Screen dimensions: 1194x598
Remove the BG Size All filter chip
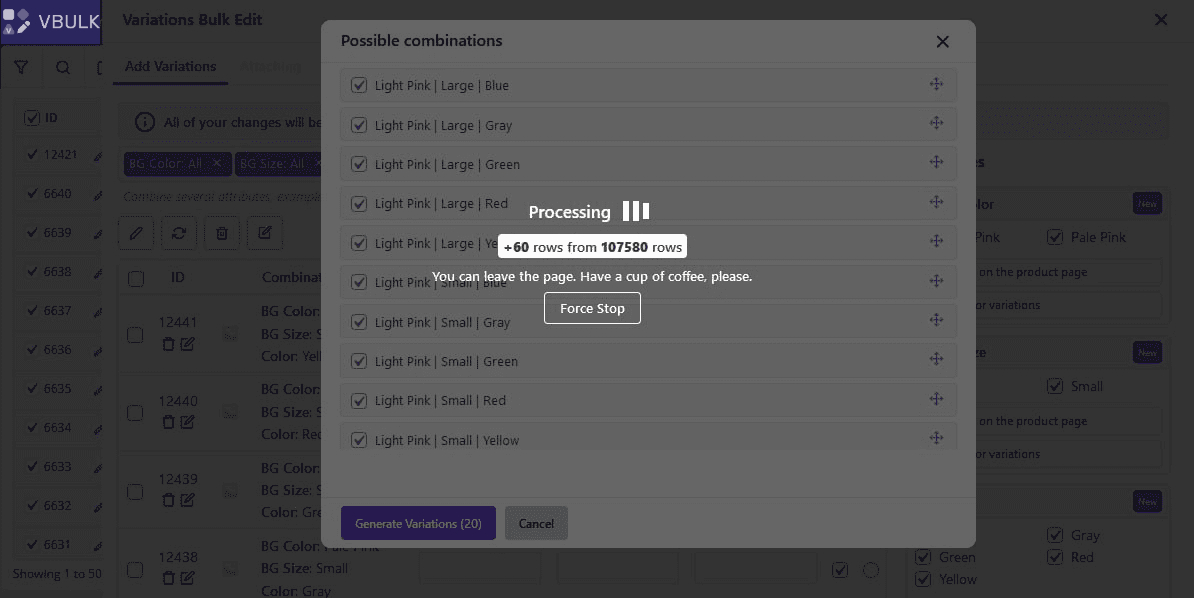[x=318, y=163]
